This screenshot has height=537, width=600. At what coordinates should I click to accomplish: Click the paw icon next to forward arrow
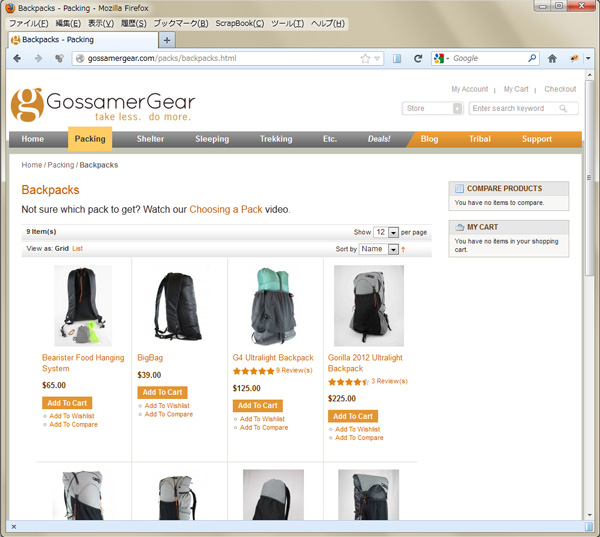point(59,58)
